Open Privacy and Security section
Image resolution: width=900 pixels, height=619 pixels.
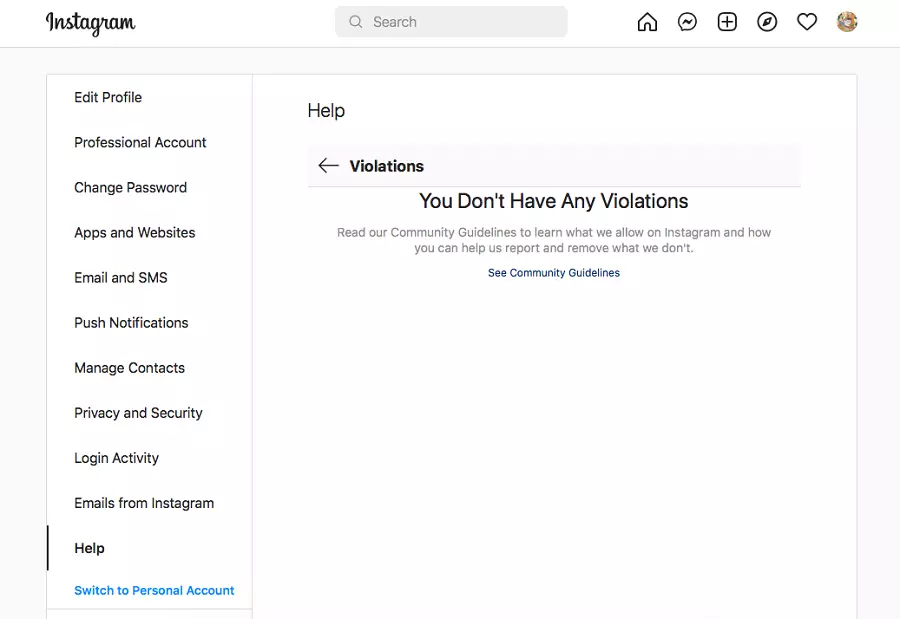pyautogui.click(x=138, y=413)
